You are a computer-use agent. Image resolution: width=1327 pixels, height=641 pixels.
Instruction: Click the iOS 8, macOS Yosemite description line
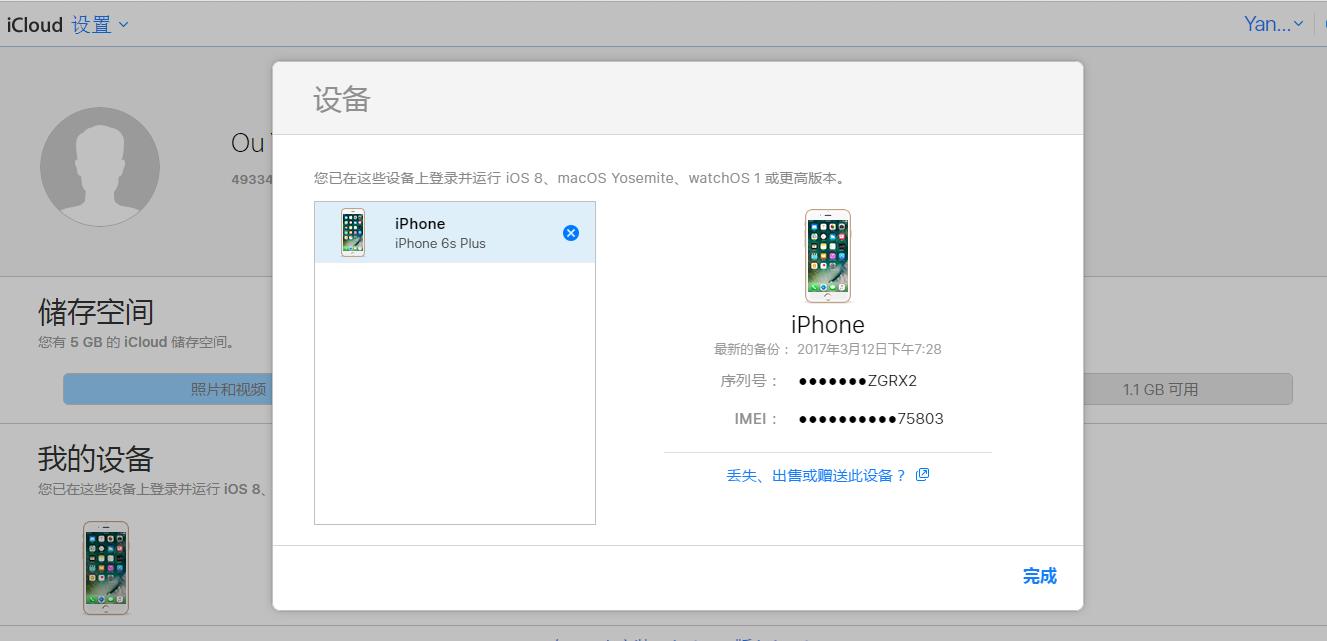[581, 179]
